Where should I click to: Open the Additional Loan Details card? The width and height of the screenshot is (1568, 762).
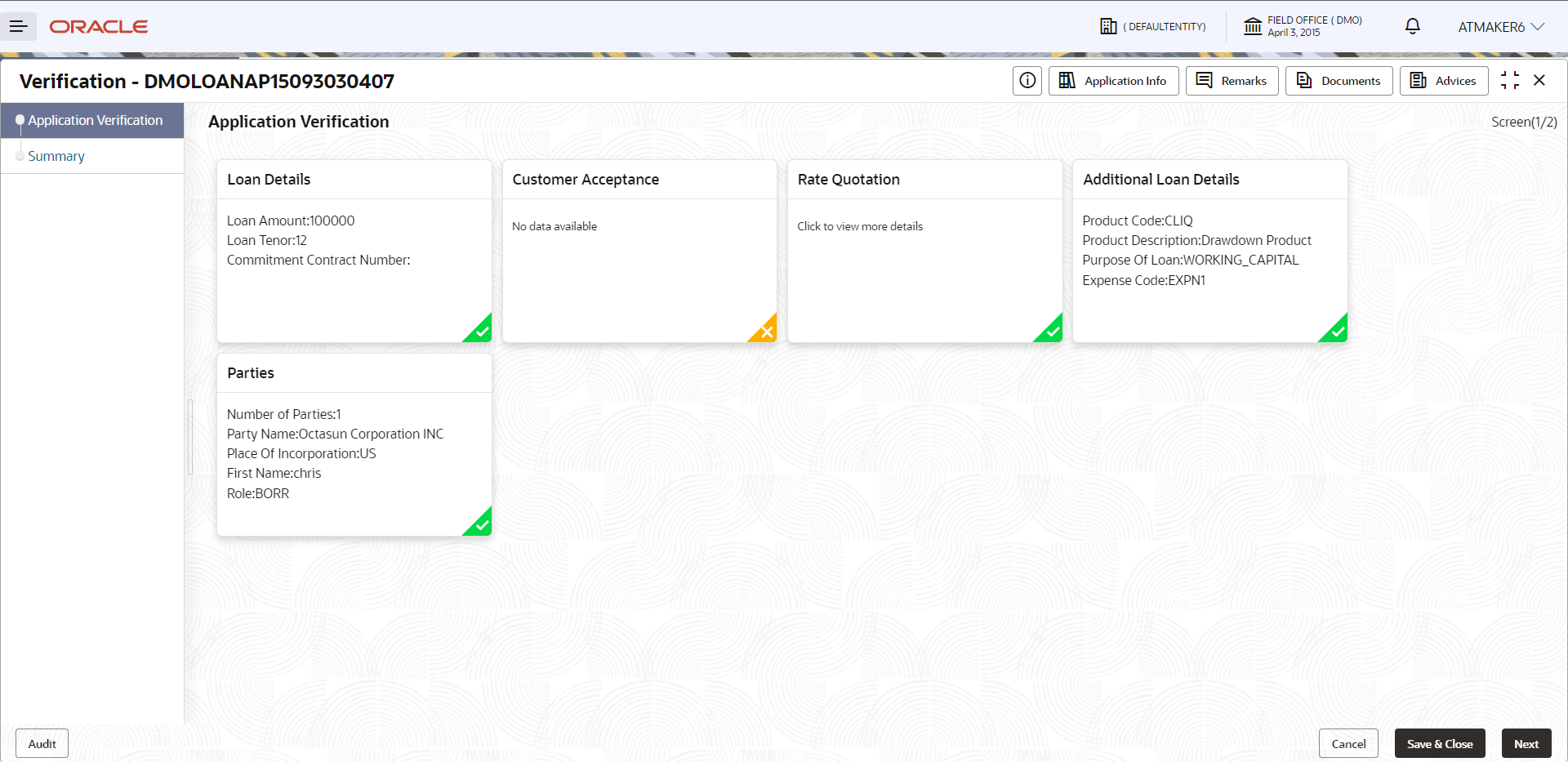(1210, 252)
